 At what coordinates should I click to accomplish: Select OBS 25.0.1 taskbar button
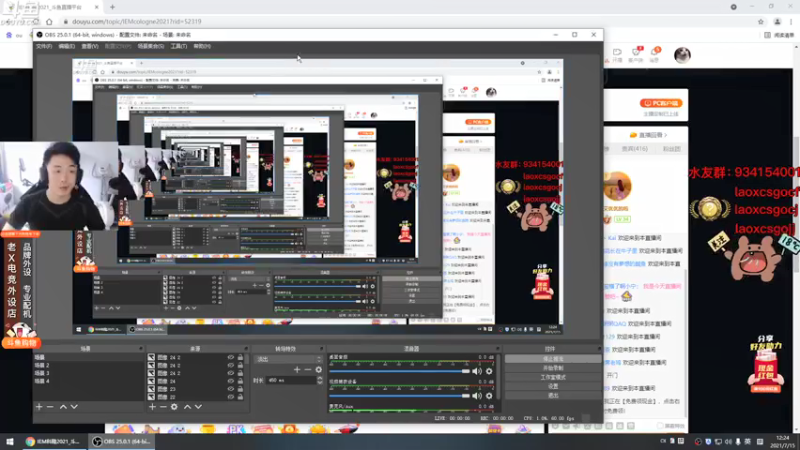121,441
